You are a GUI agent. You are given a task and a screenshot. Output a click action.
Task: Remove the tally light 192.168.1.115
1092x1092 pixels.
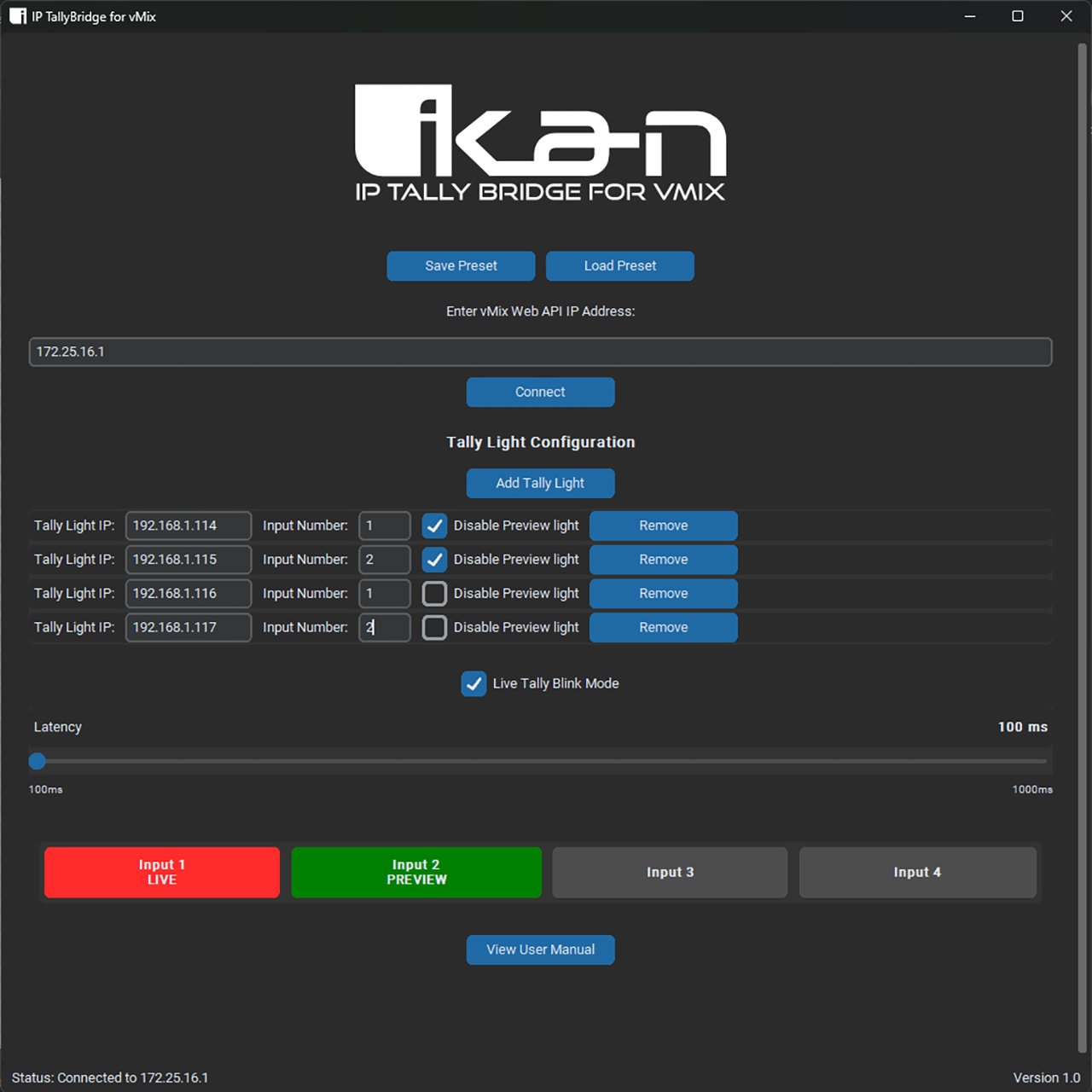tap(663, 560)
